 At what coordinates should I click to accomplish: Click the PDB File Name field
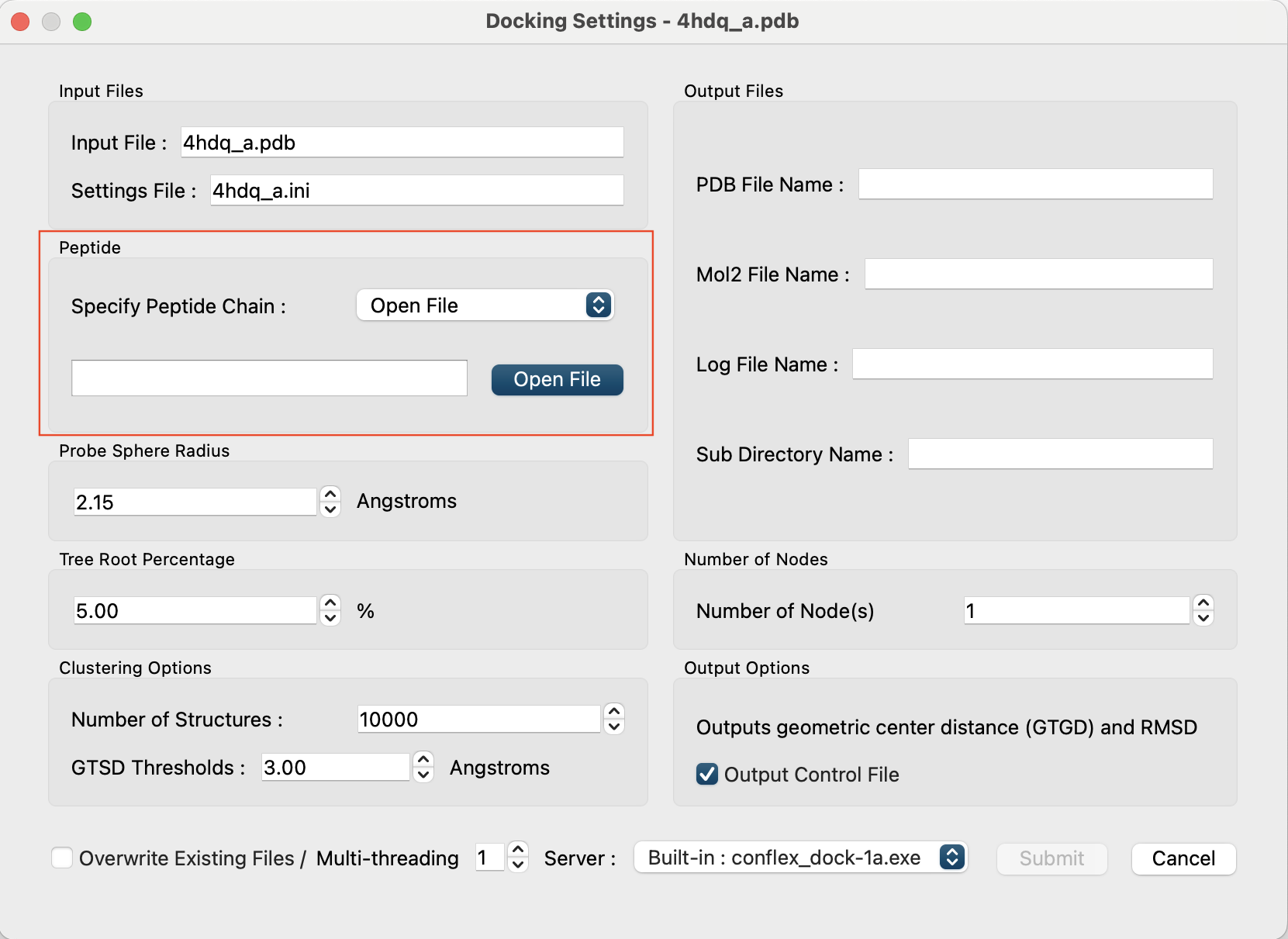point(1035,185)
